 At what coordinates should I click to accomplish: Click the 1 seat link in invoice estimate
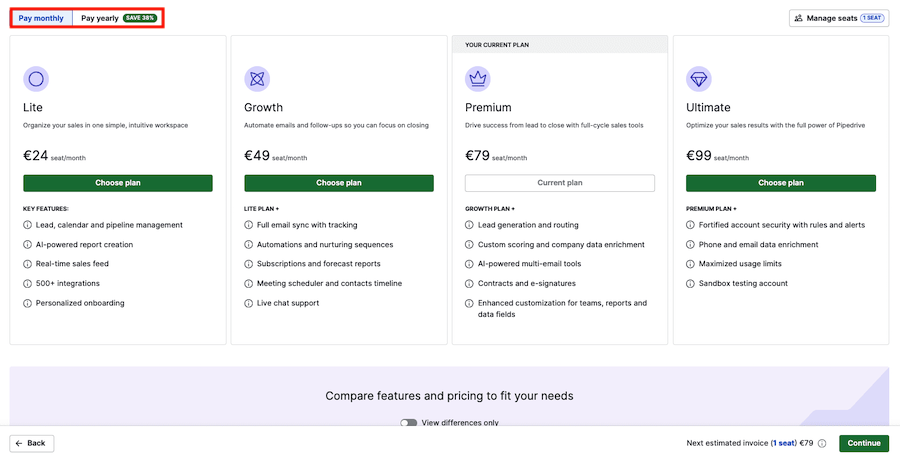click(x=784, y=443)
